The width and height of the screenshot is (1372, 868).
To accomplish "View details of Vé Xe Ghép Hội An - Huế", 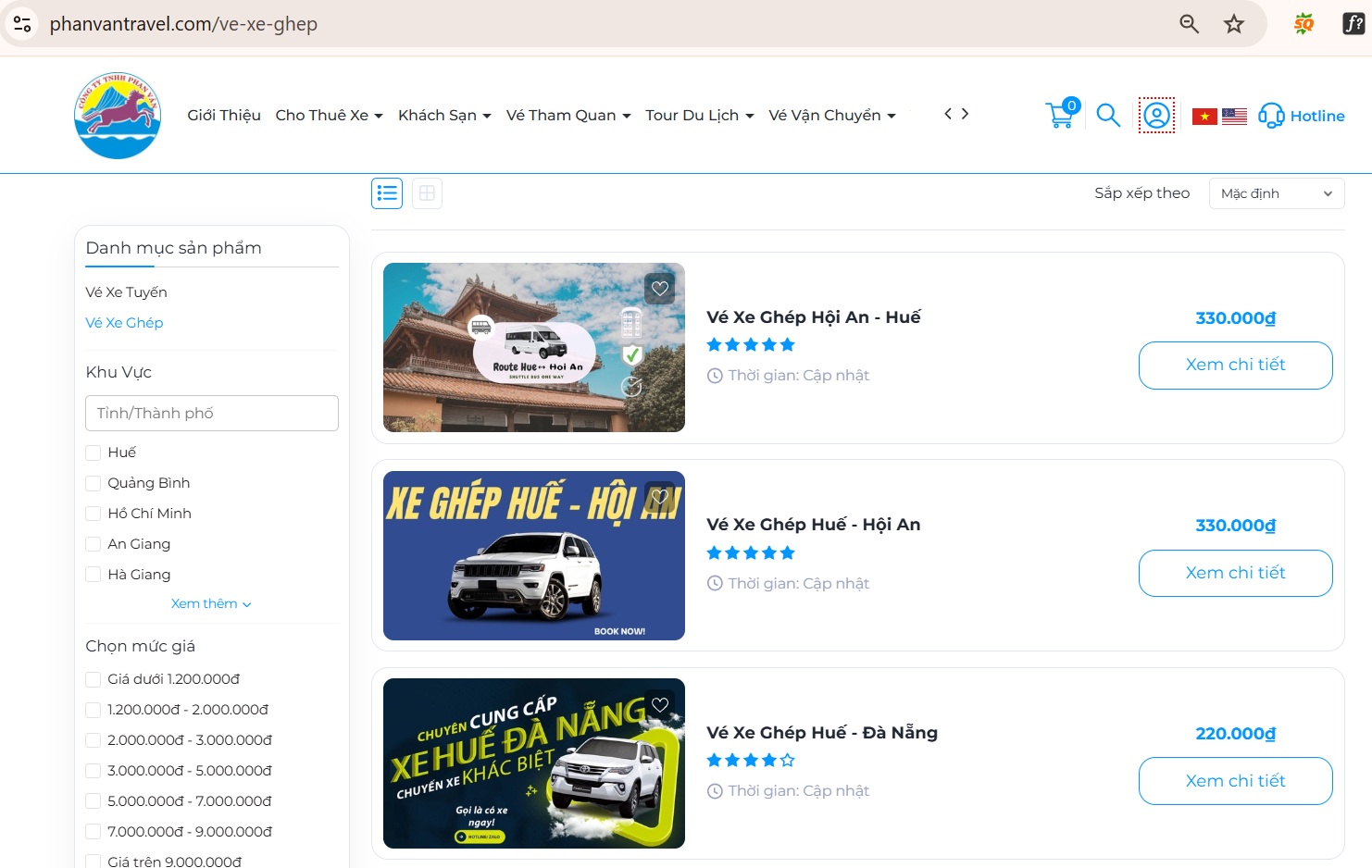I will point(1236,366).
